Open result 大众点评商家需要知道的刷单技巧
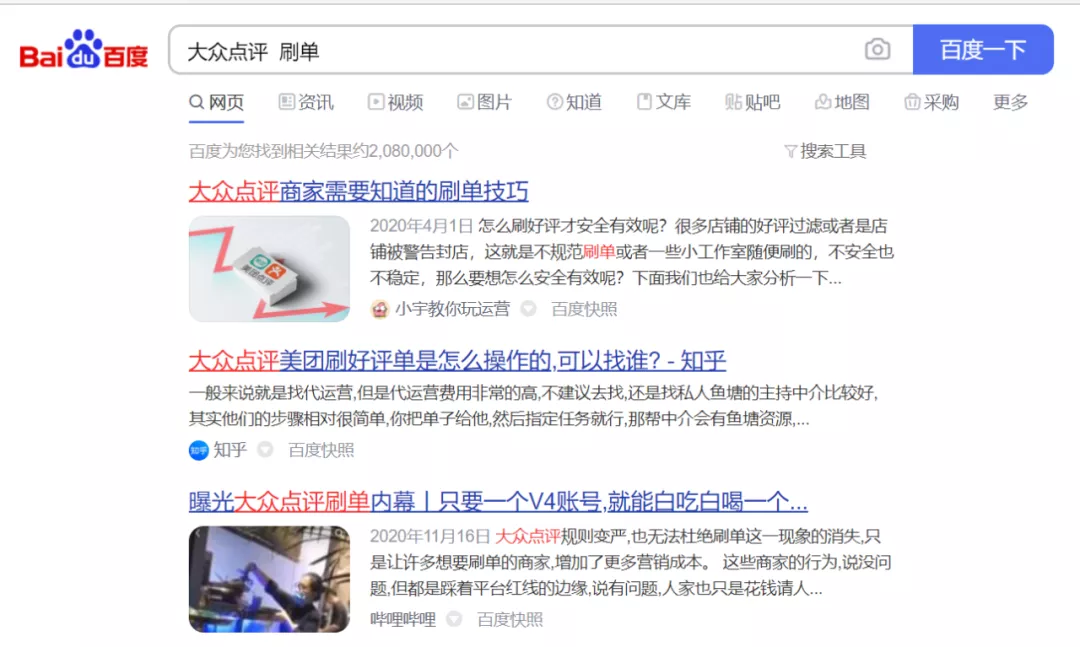 [359, 191]
